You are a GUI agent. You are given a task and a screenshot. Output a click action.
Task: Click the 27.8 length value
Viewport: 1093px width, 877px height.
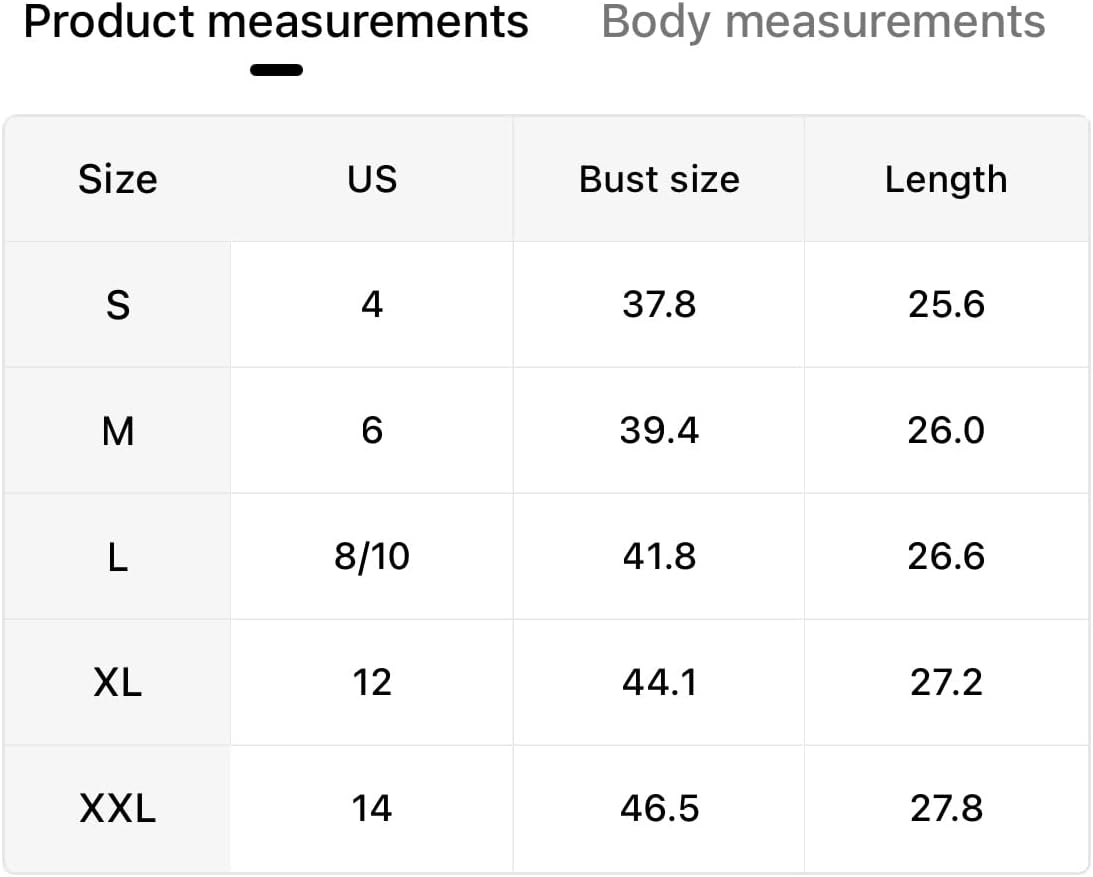click(x=946, y=809)
